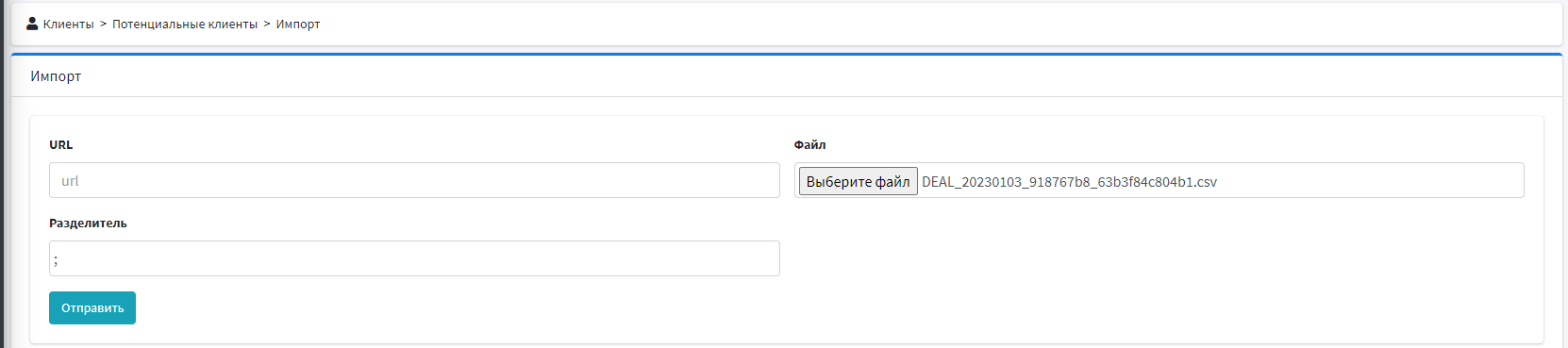Click the url placeholder text
The width and height of the screenshot is (1568, 348).
(70, 181)
